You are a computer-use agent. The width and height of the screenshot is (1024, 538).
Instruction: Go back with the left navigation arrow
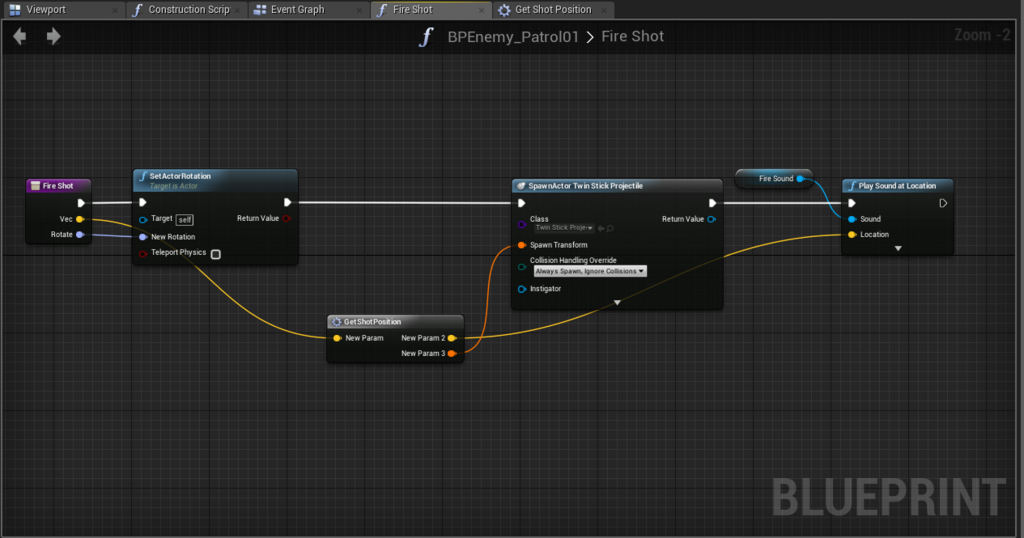point(20,37)
